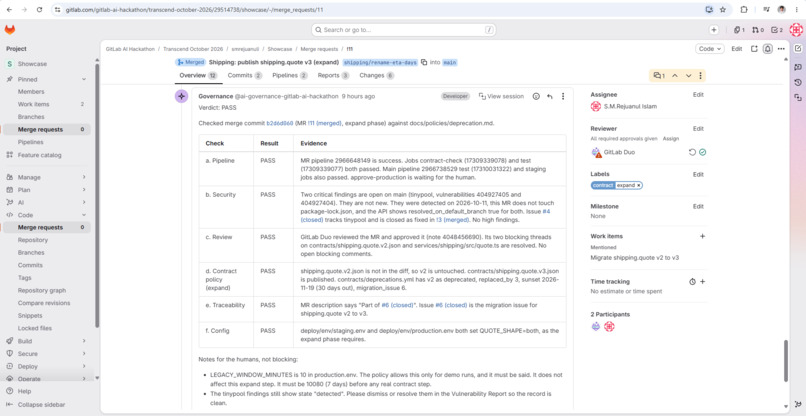Edit the Labels field
806x416 pixels.
point(698,174)
